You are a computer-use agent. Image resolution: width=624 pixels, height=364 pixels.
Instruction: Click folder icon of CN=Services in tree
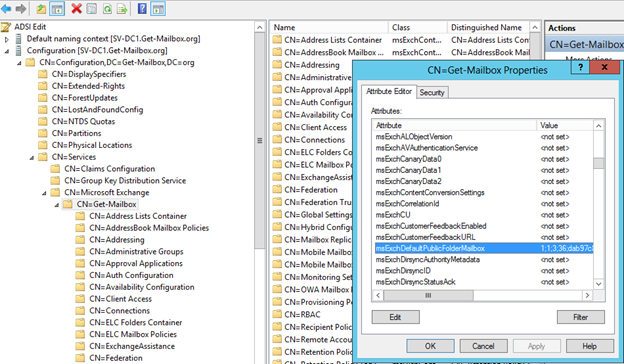pyautogui.click(x=43, y=157)
